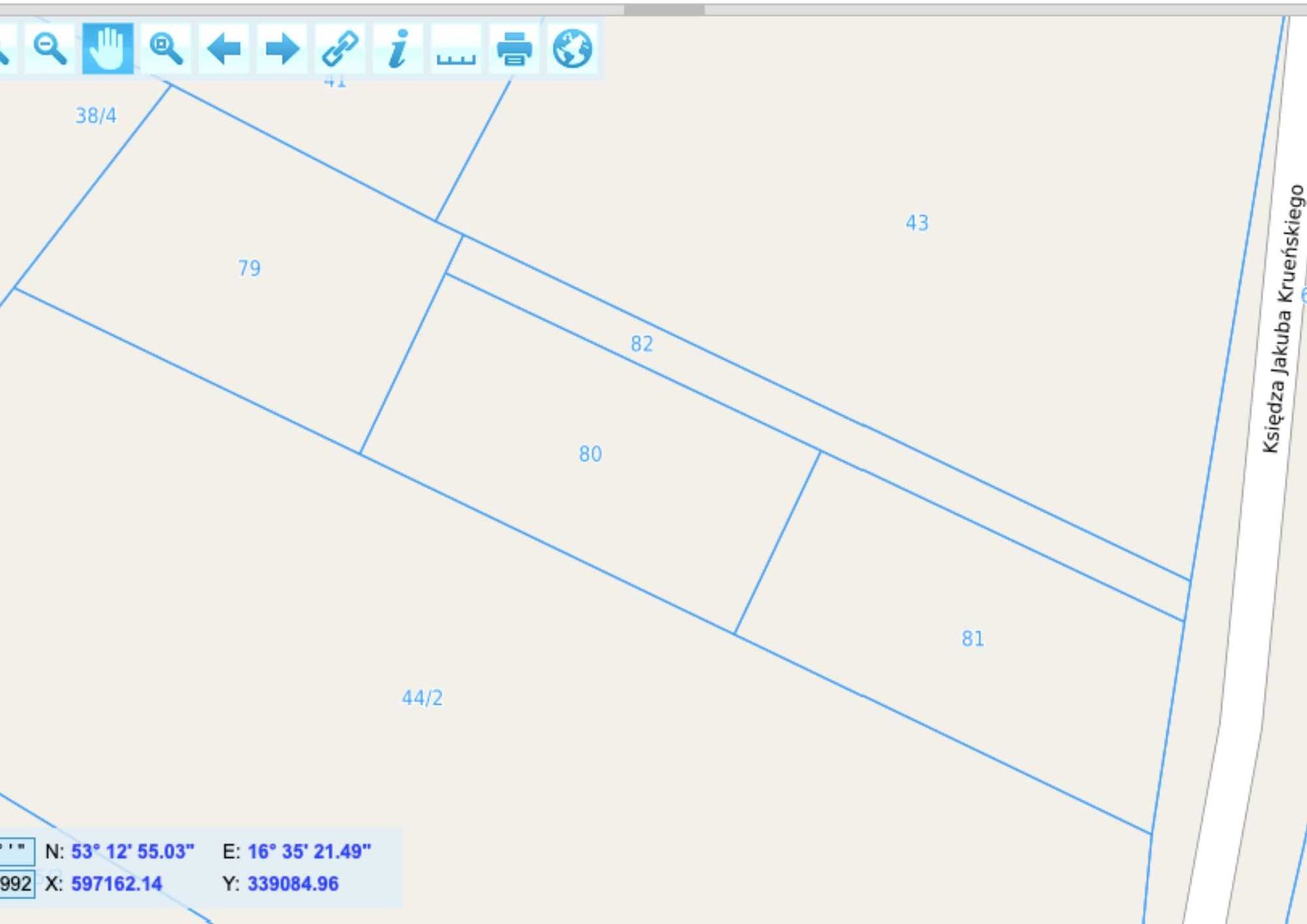Click the print map icon

(x=514, y=49)
